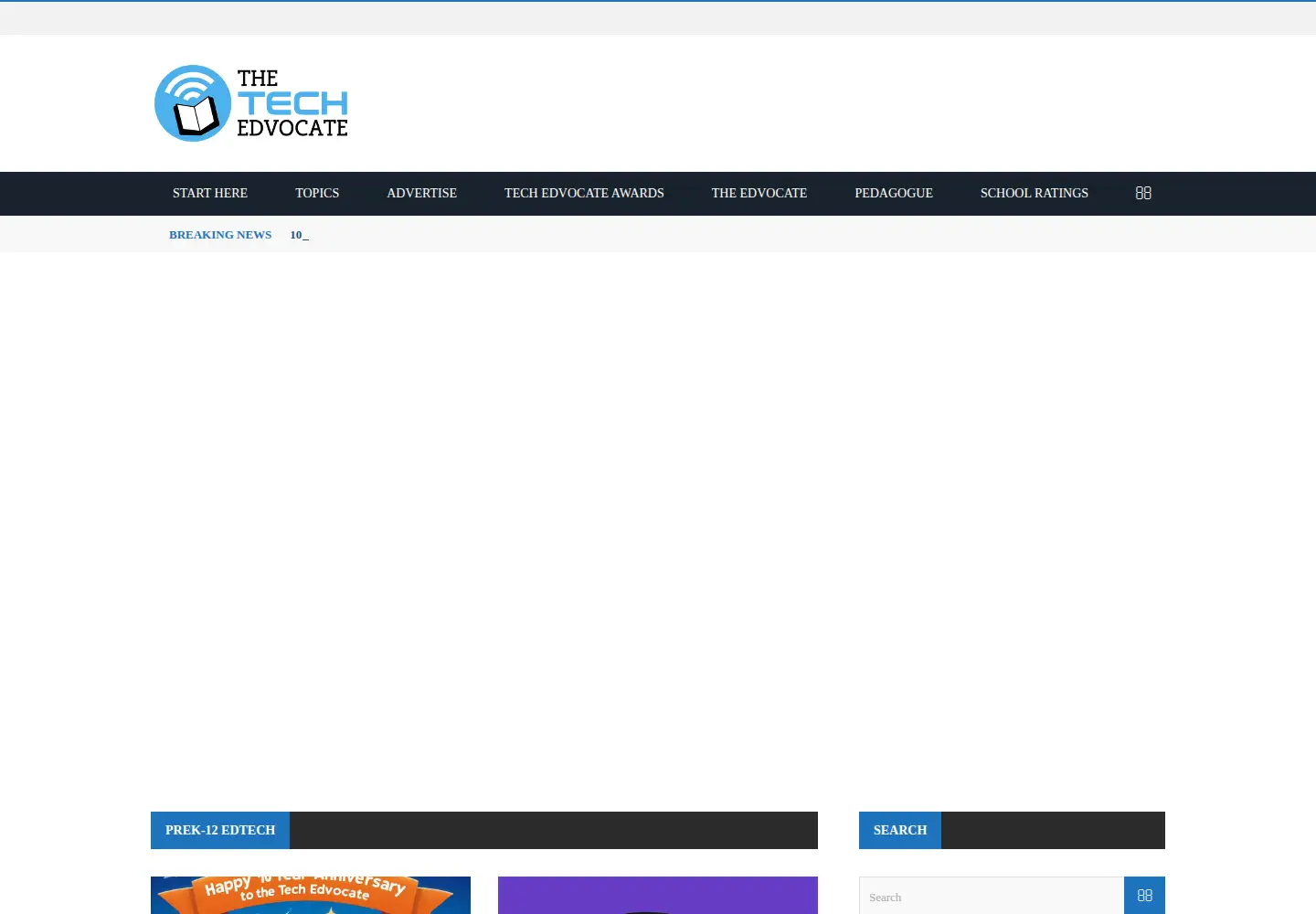Open the purple article thumbnail
This screenshot has width=1316, height=914.
pyautogui.click(x=658, y=896)
